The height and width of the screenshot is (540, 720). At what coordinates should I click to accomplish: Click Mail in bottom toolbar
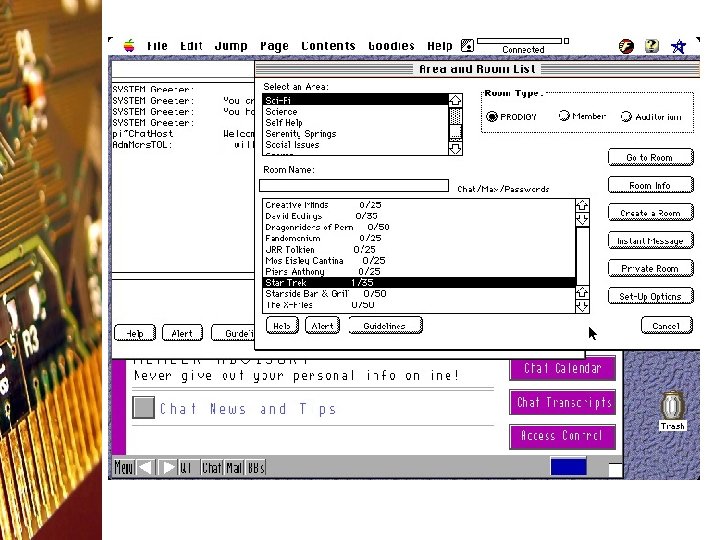coord(234,467)
